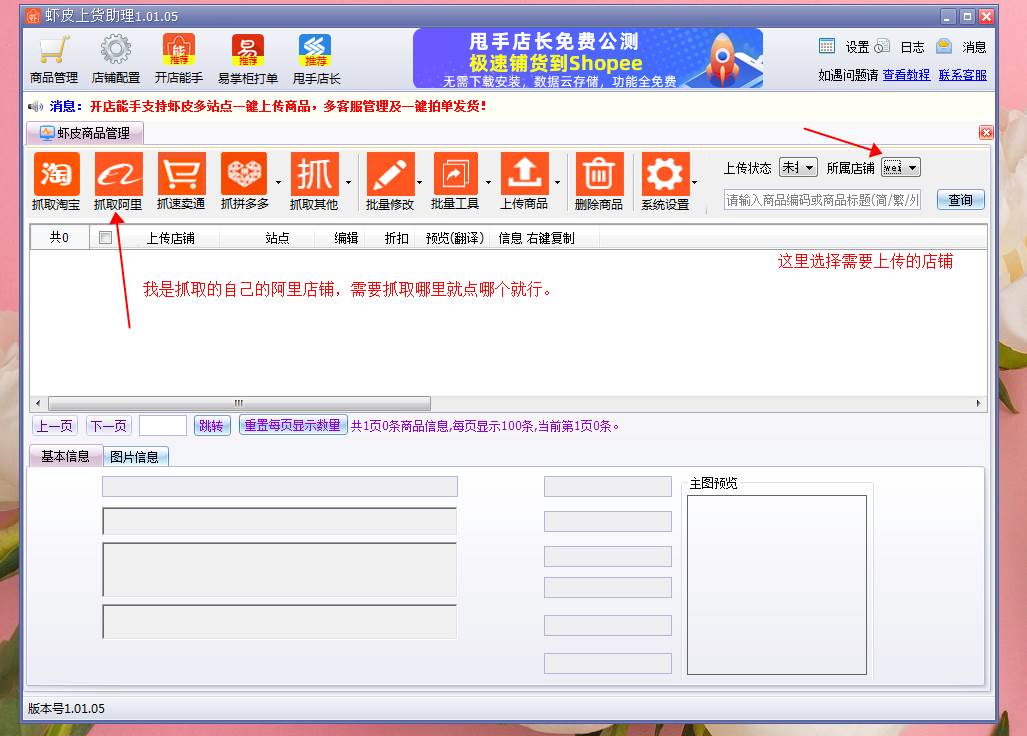The height and width of the screenshot is (736, 1027).
Task: Focus the page number input box
Action: click(162, 426)
